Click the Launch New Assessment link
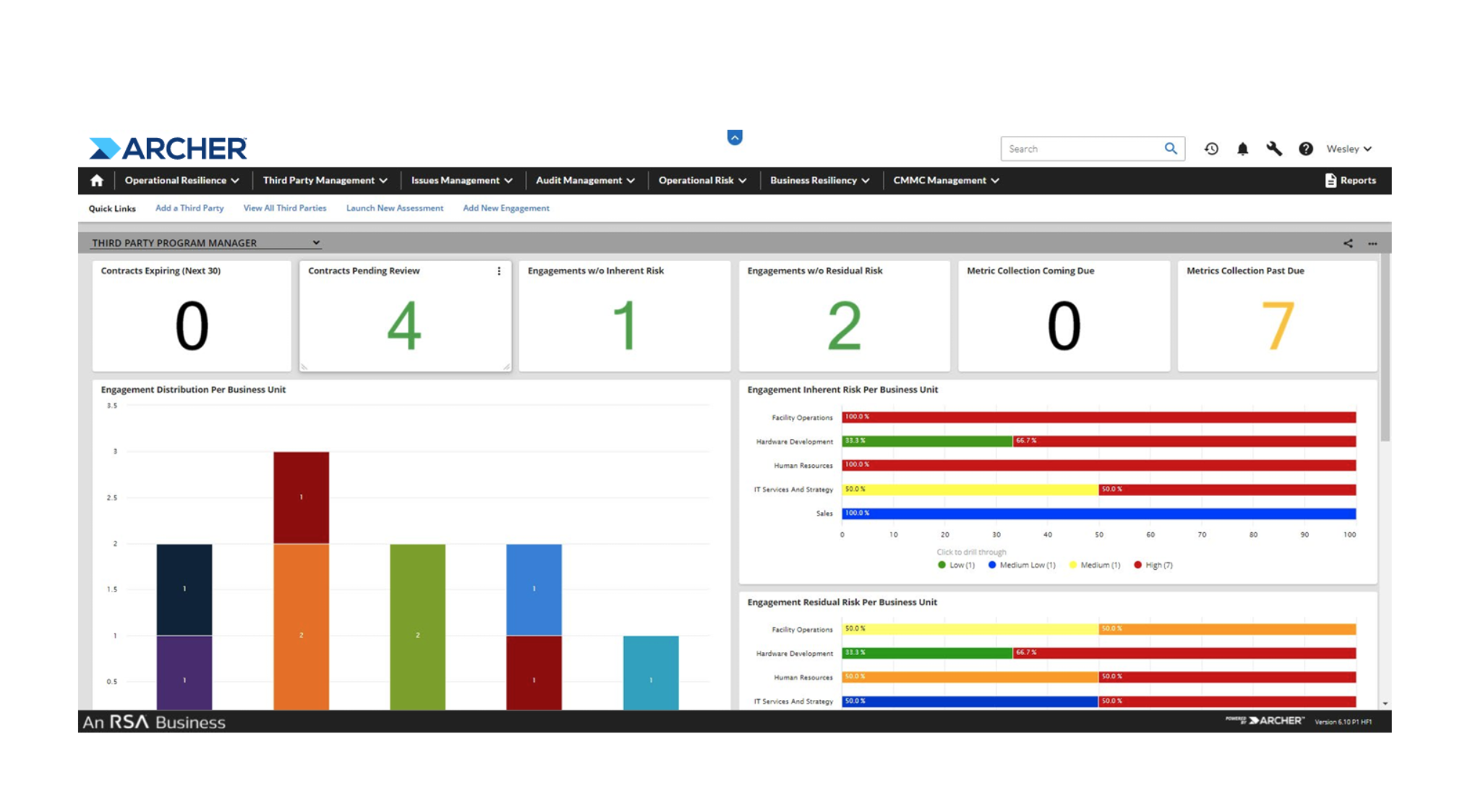 click(x=394, y=208)
